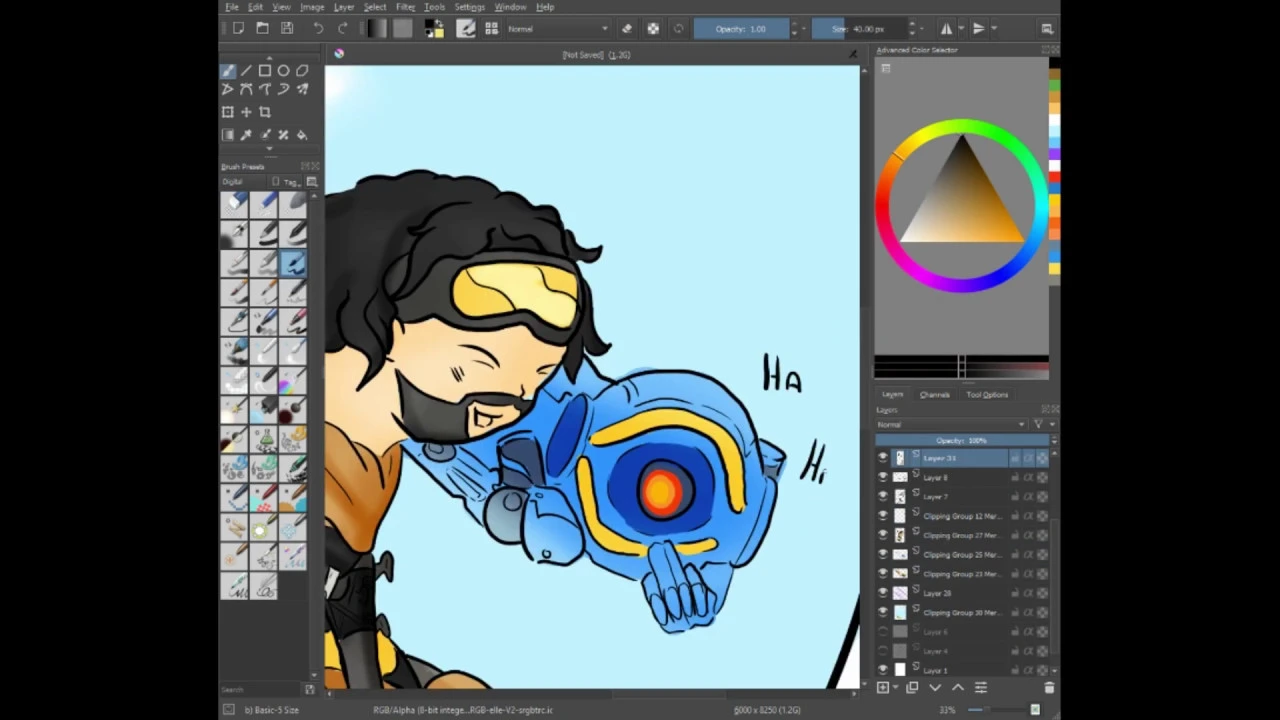Screen dimensions: 1280x720
Task: Open the brush editor settings
Action: coord(466,29)
